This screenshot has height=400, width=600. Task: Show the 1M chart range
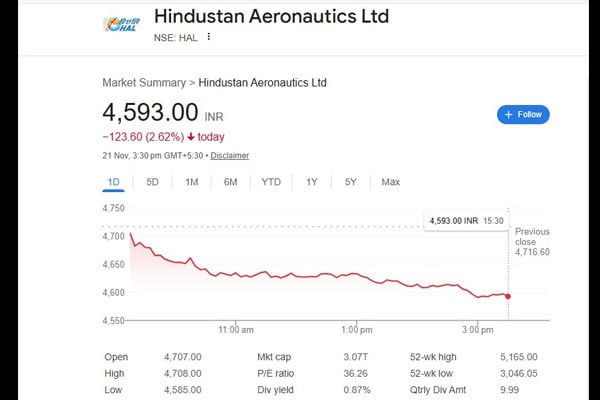[x=192, y=182]
